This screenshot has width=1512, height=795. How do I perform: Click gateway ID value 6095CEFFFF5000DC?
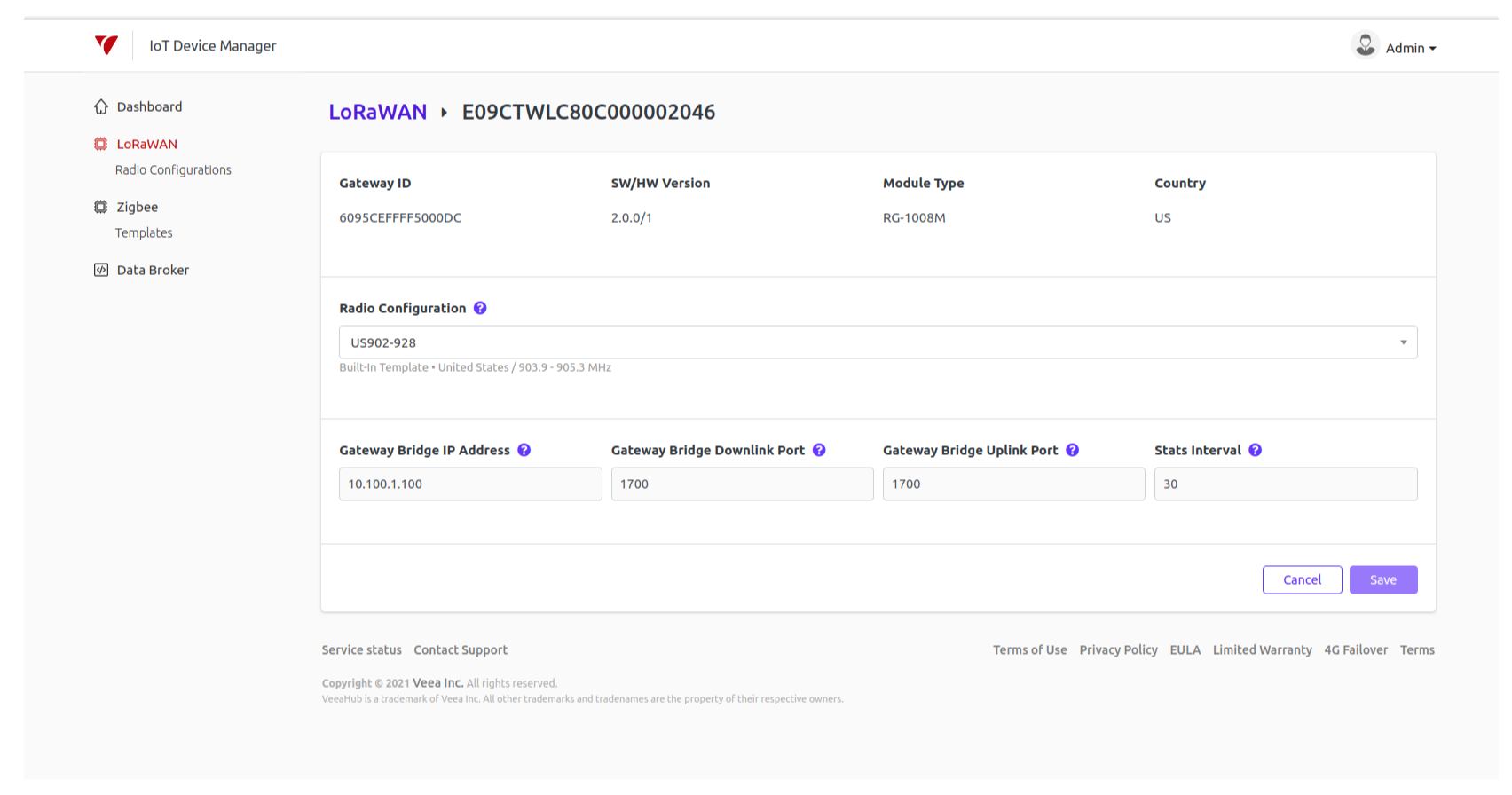pos(400,217)
